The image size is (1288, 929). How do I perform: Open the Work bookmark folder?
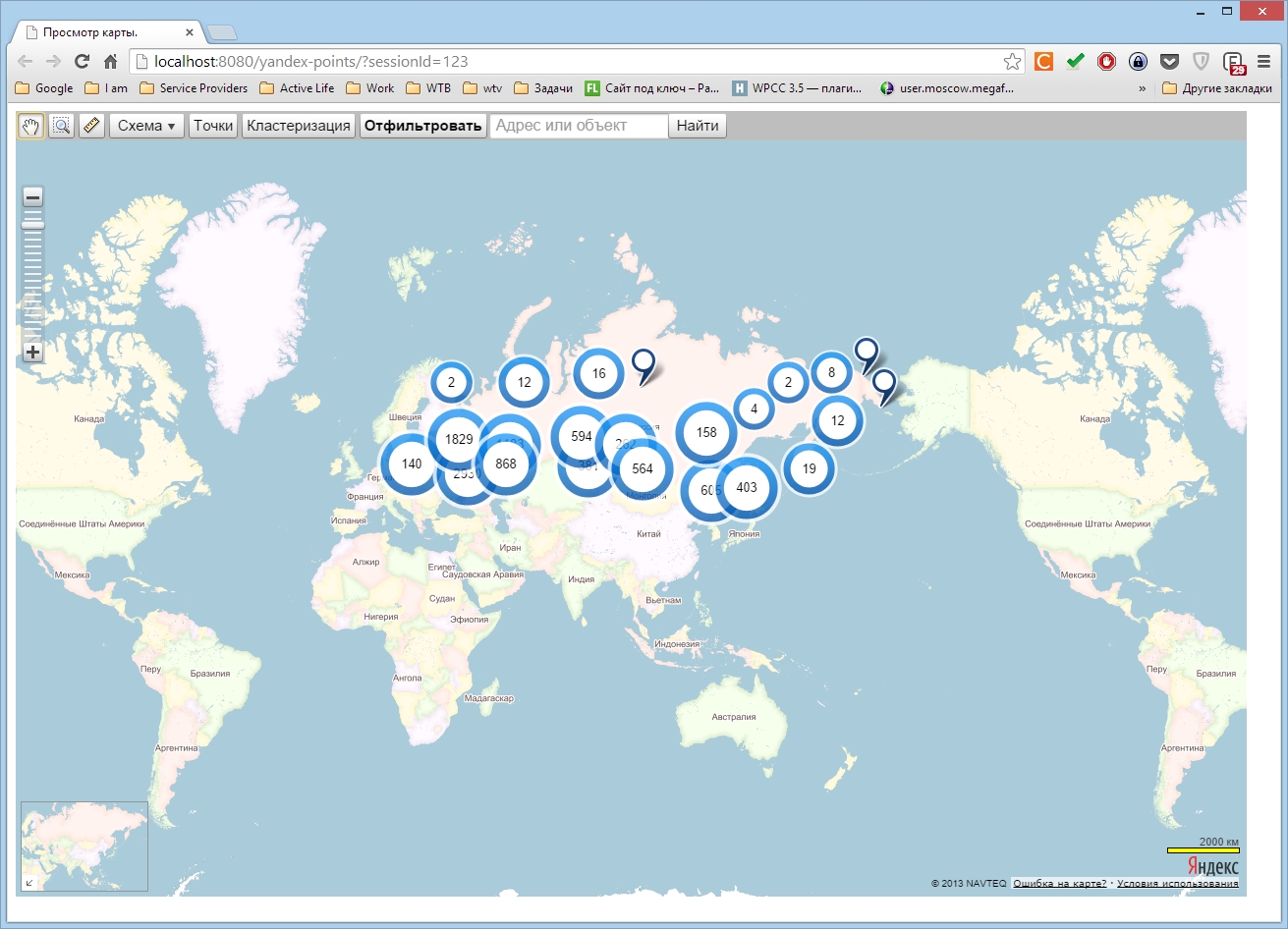point(369,87)
